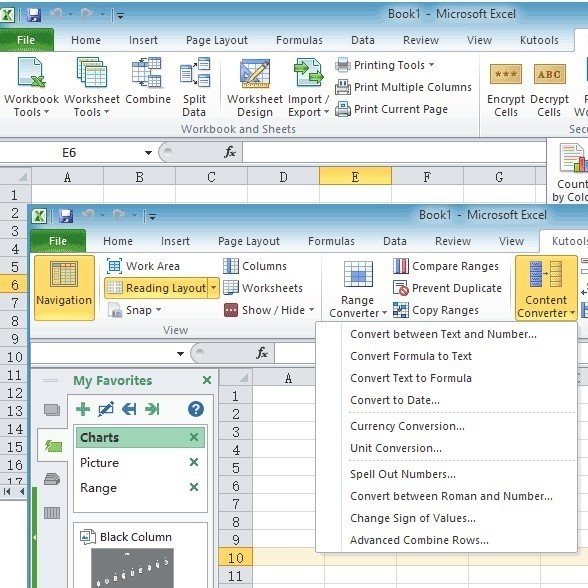Click the Content Converter dropdown button
The height and width of the screenshot is (588, 588).
click(x=546, y=288)
